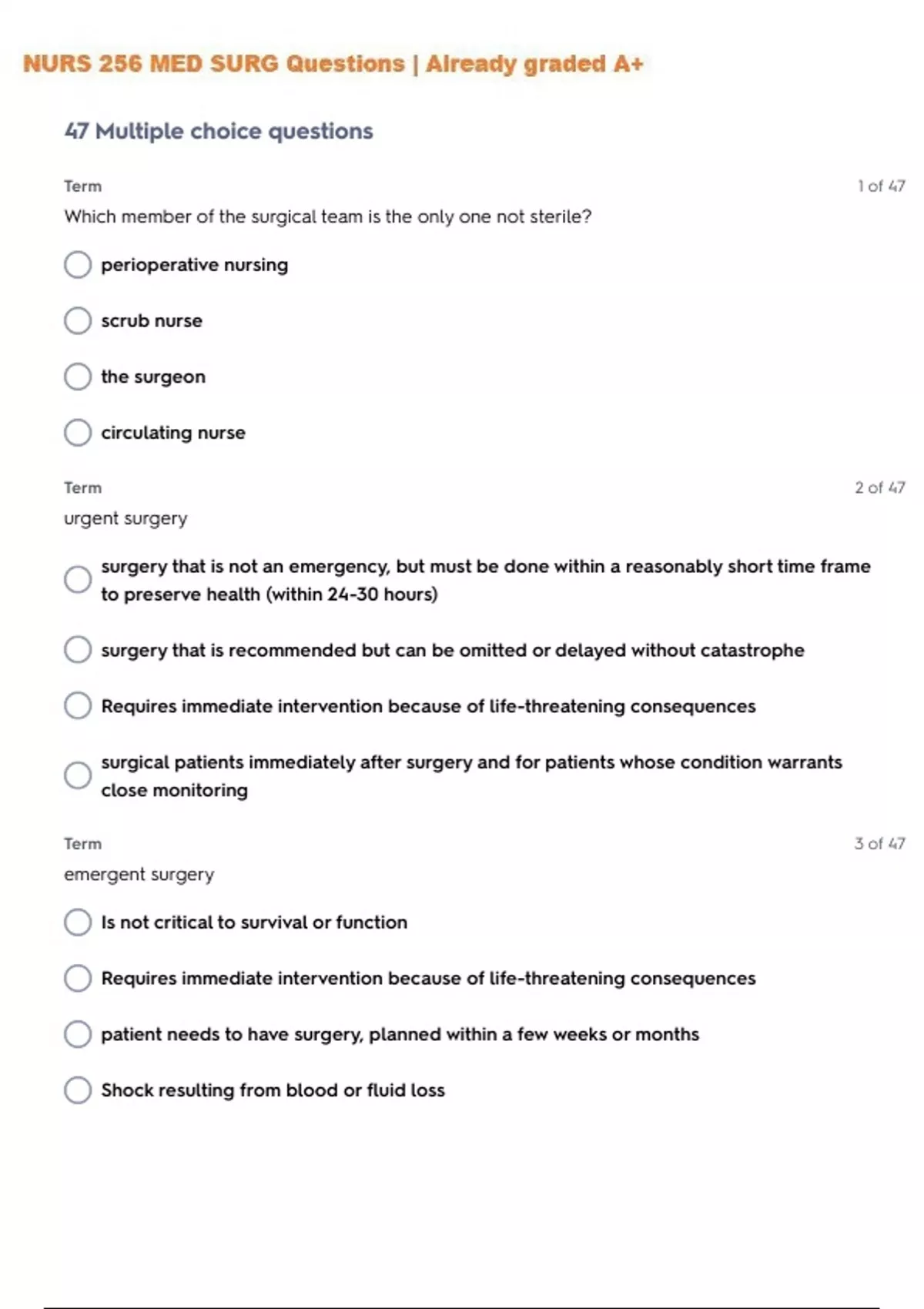
Task: Select the 'perioperative nursing' radio option
Action: 78,265
